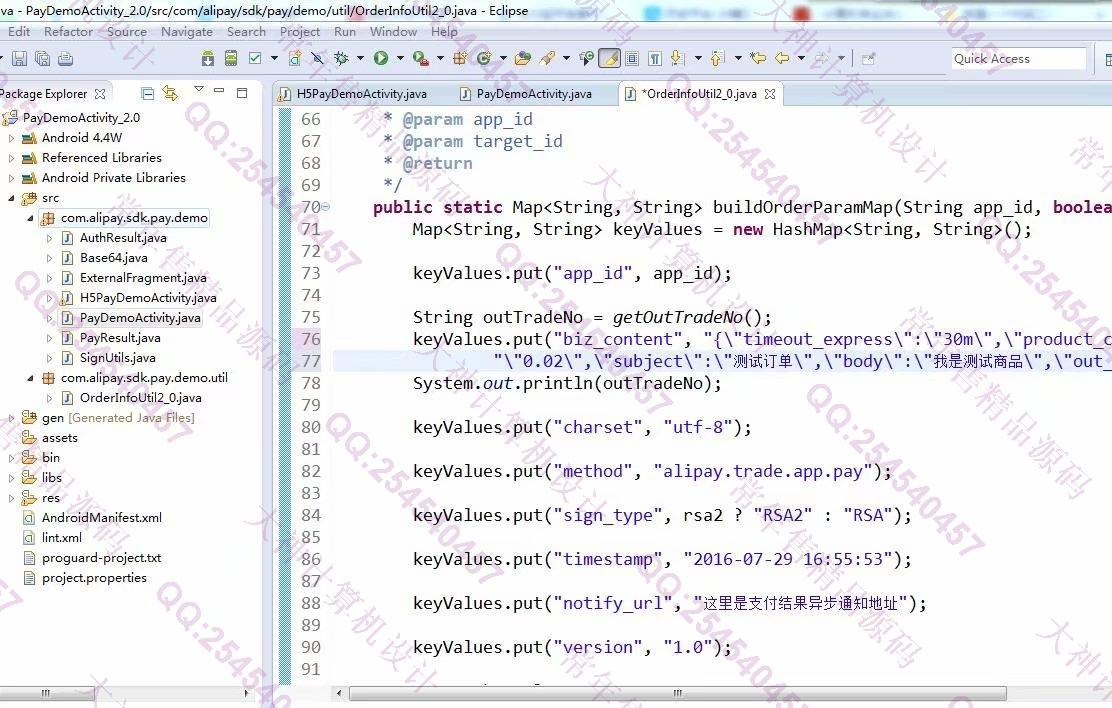Click the Search flashlight toolbar icon

coord(547,59)
